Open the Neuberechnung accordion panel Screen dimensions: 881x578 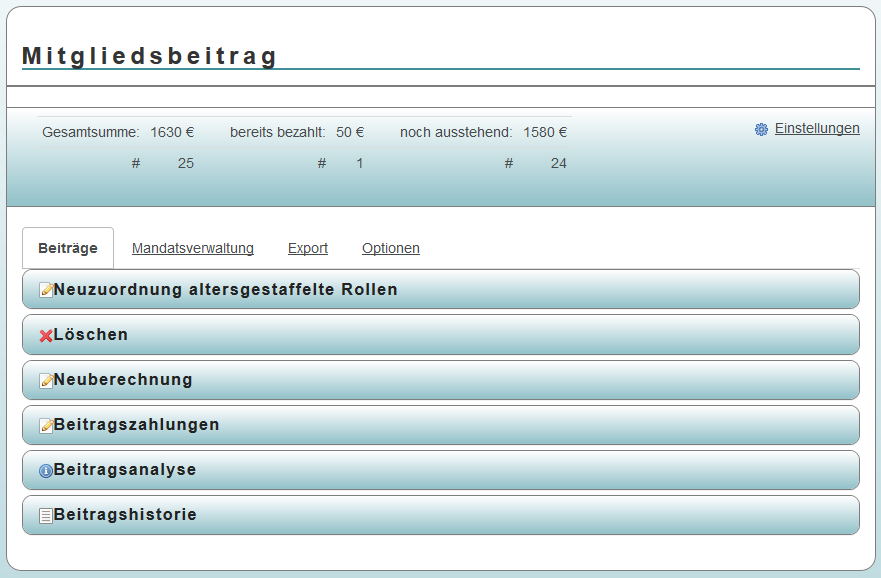440,380
